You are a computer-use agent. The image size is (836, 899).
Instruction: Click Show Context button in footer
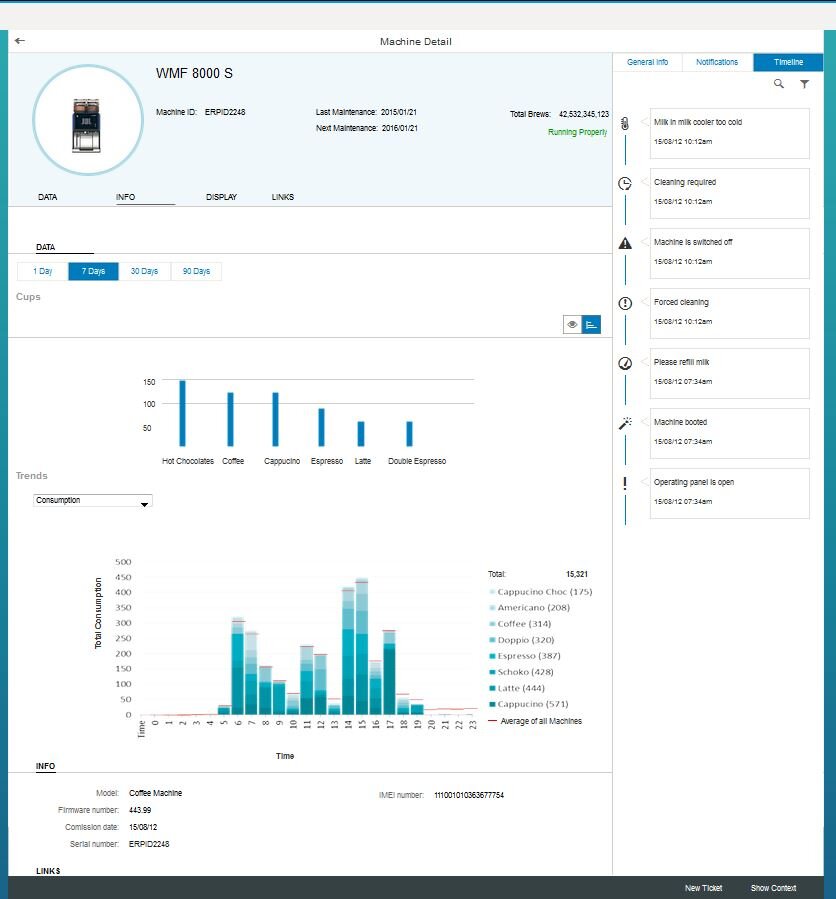pos(774,888)
